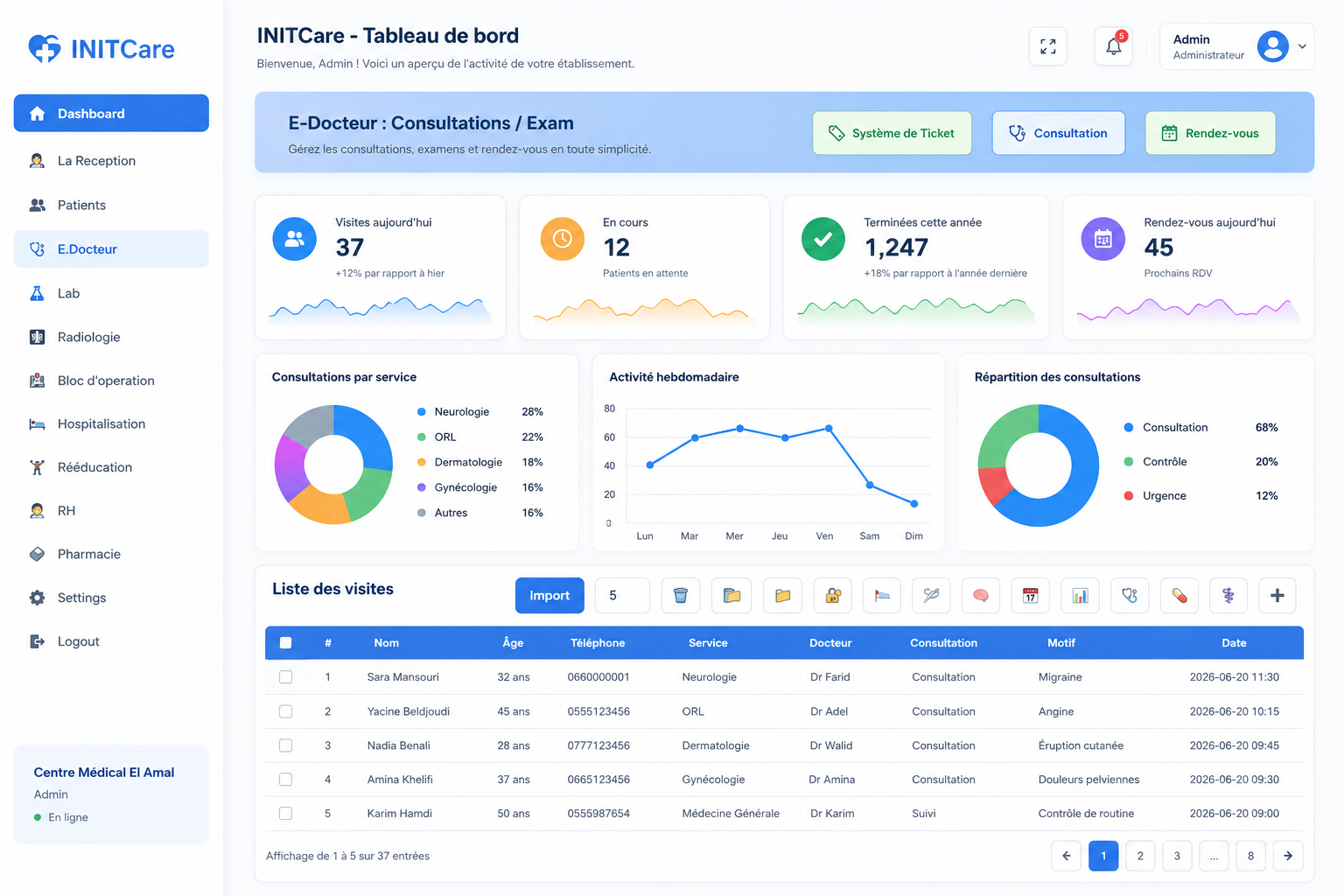
Task: Open notifications bell icon
Action: click(x=1114, y=46)
